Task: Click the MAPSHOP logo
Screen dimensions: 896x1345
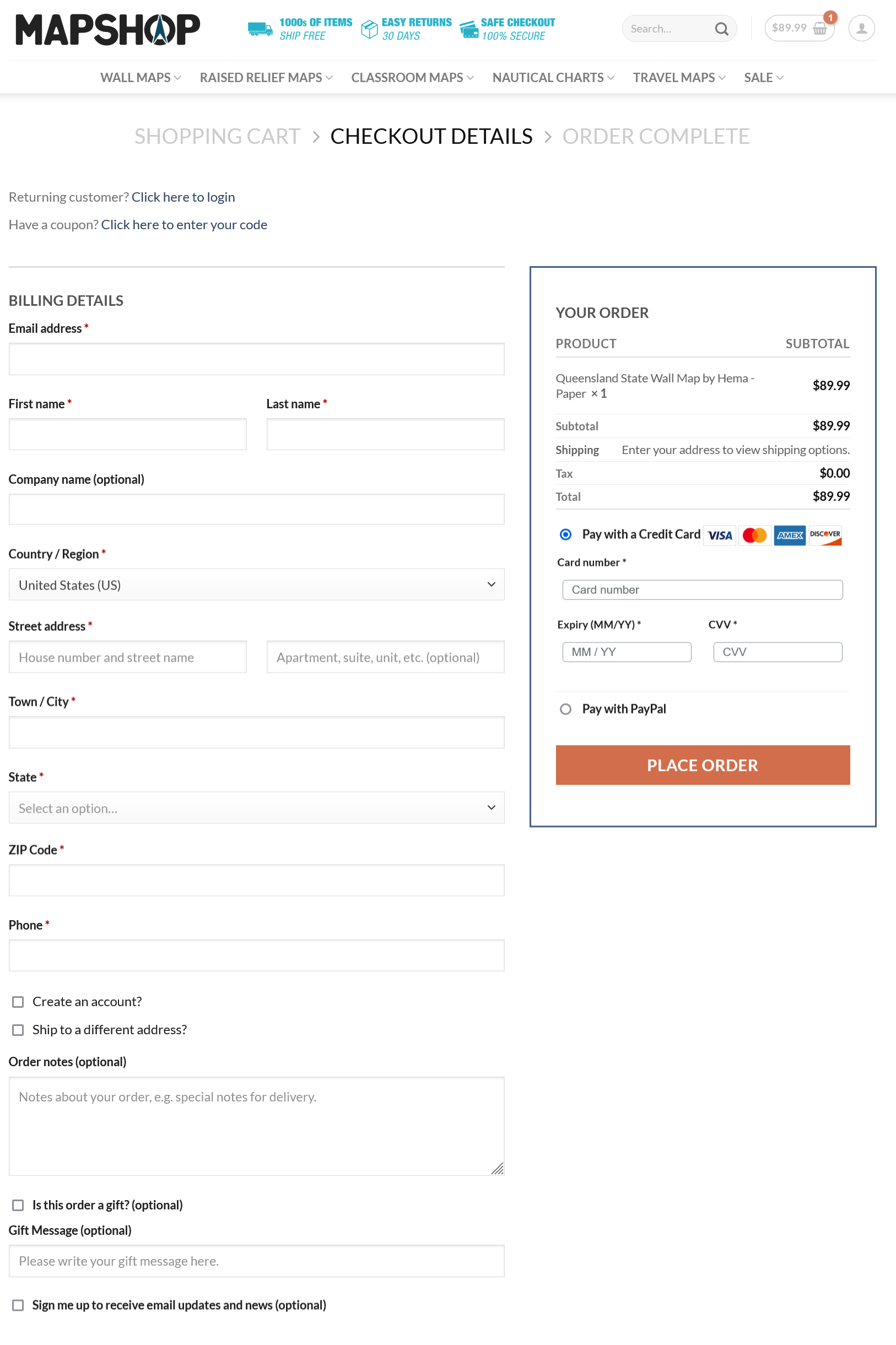Action: coord(107,29)
